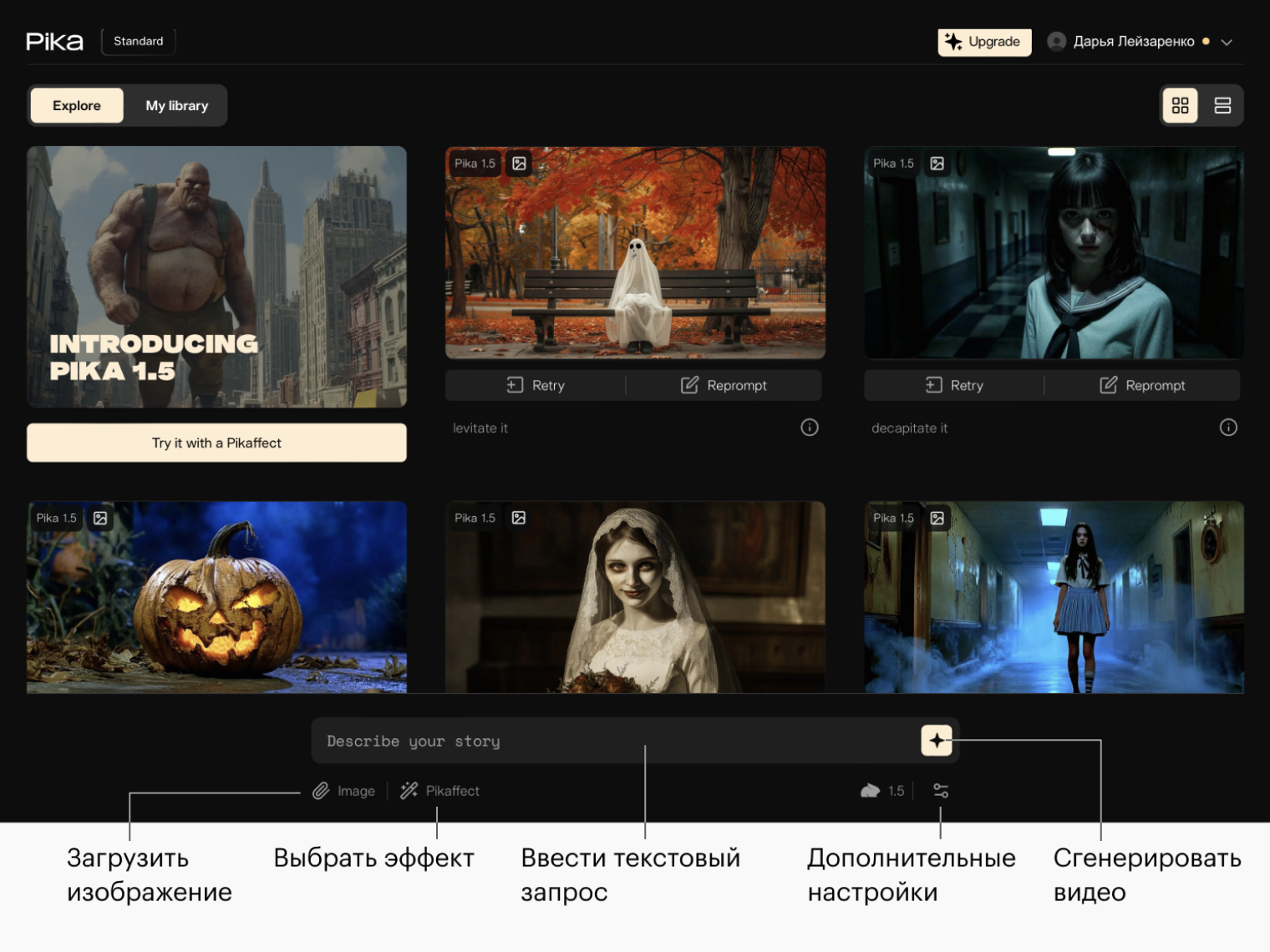Click the sparkle generate video button
This screenshot has height=952, width=1270.
937,740
